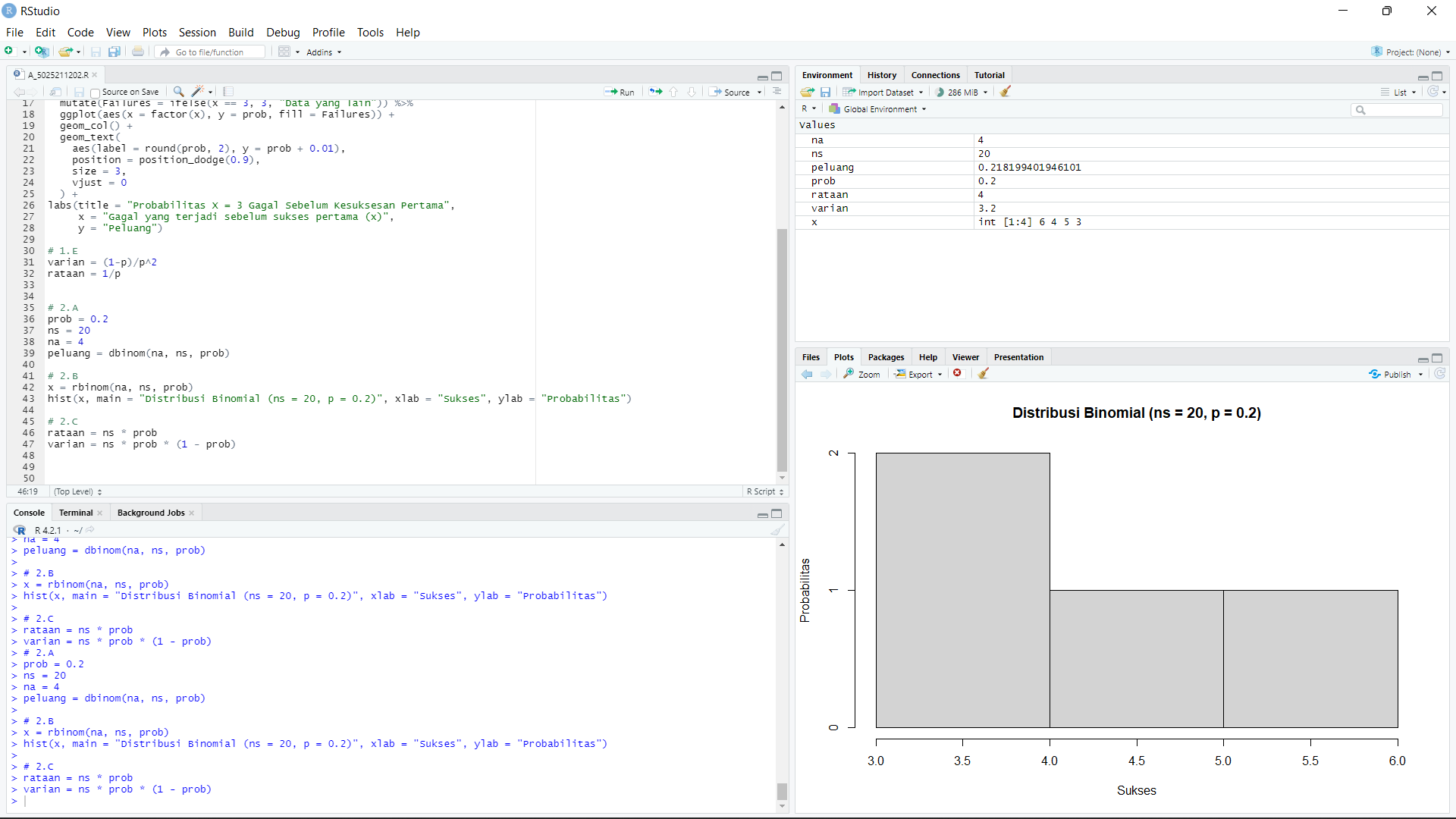Remove the current plot with the X icon

(958, 373)
